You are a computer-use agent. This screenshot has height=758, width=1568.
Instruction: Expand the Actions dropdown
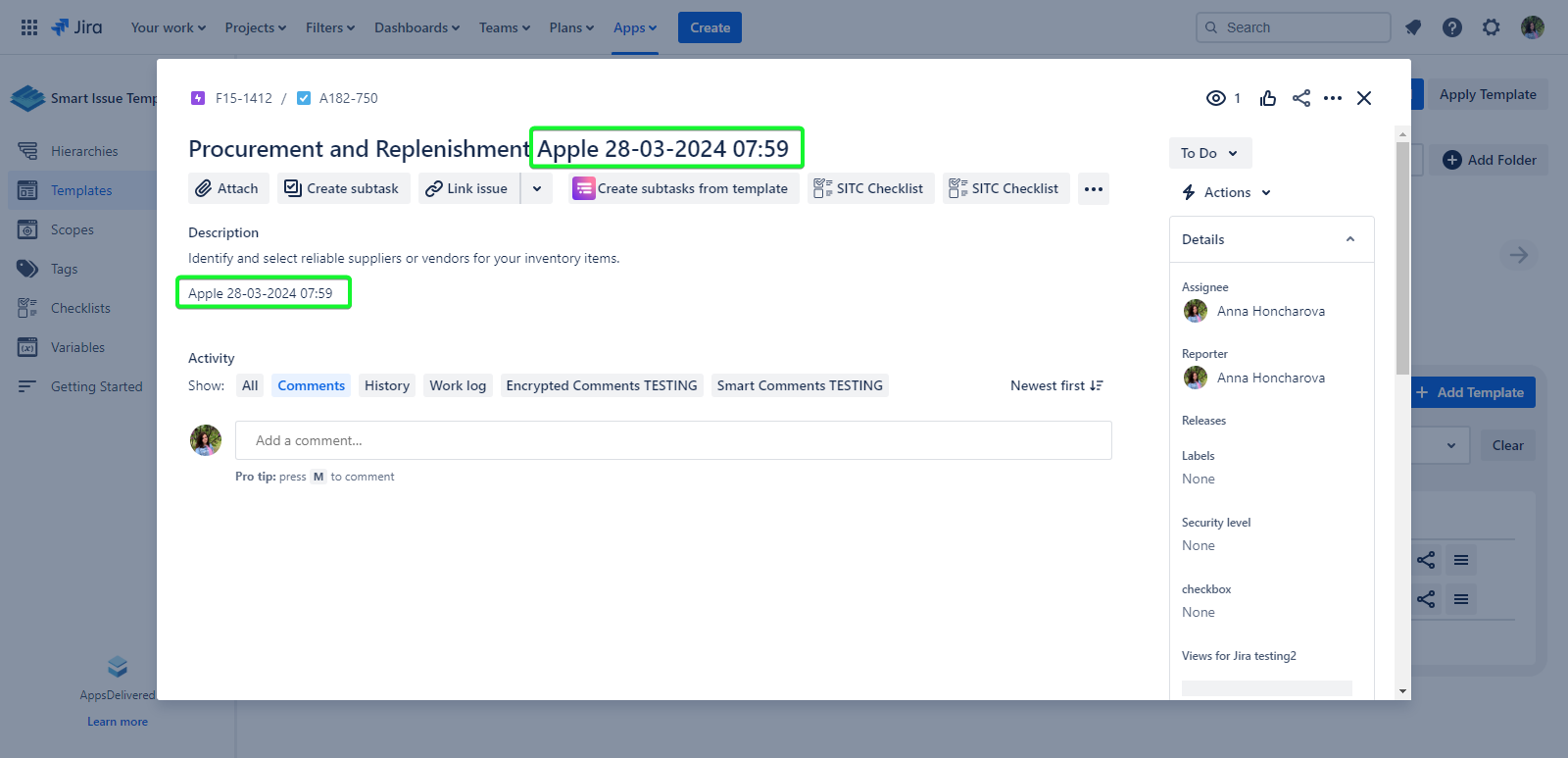click(1227, 192)
